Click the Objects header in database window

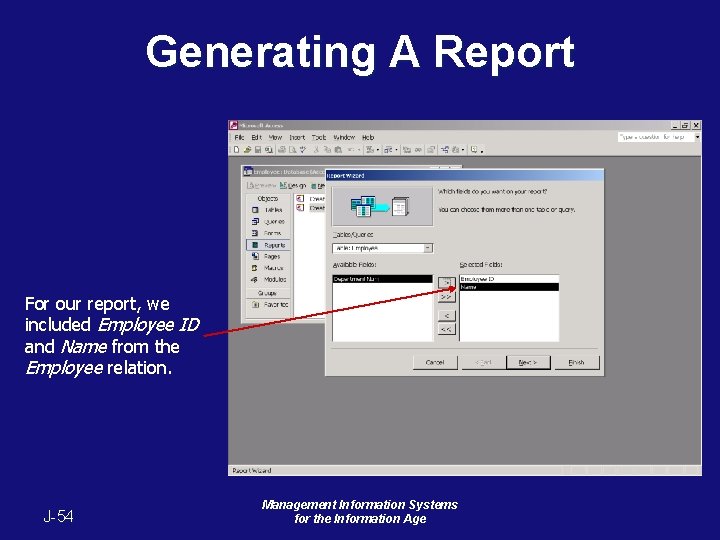pos(268,198)
